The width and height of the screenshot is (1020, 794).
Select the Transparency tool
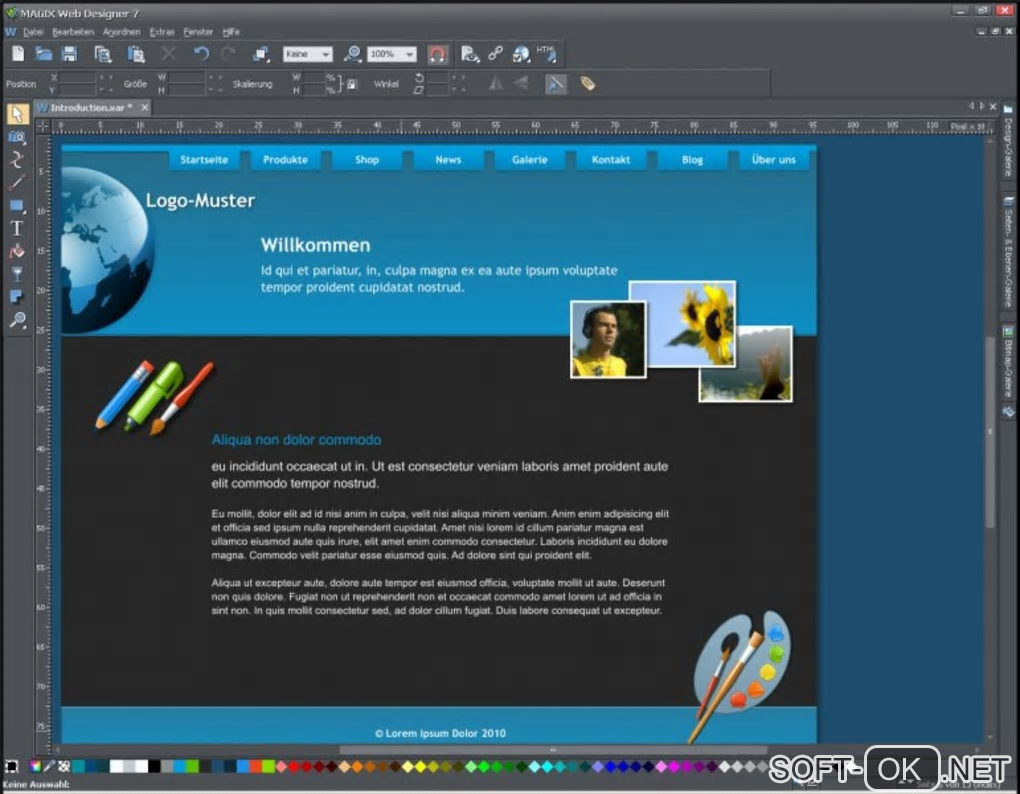pyautogui.click(x=17, y=274)
